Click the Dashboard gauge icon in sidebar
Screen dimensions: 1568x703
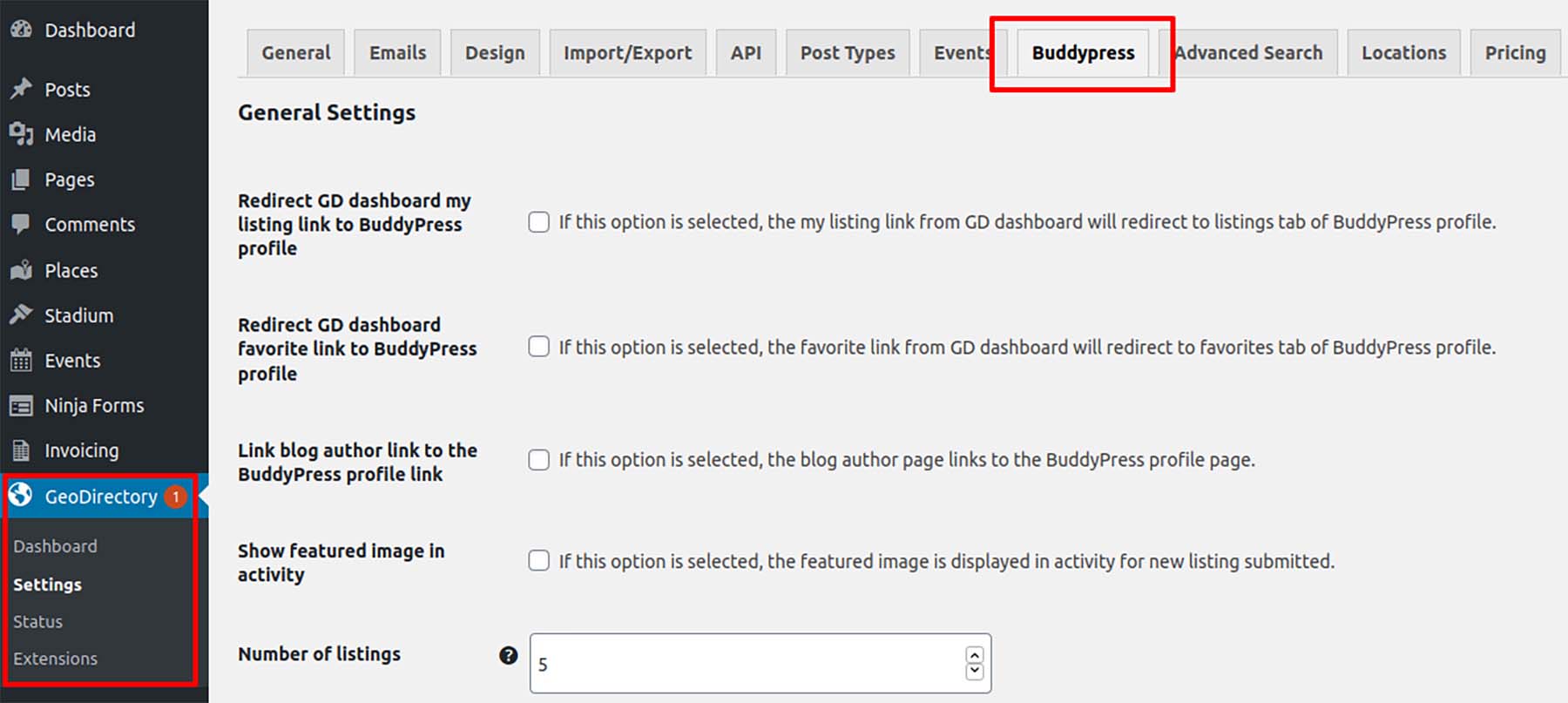point(21,29)
